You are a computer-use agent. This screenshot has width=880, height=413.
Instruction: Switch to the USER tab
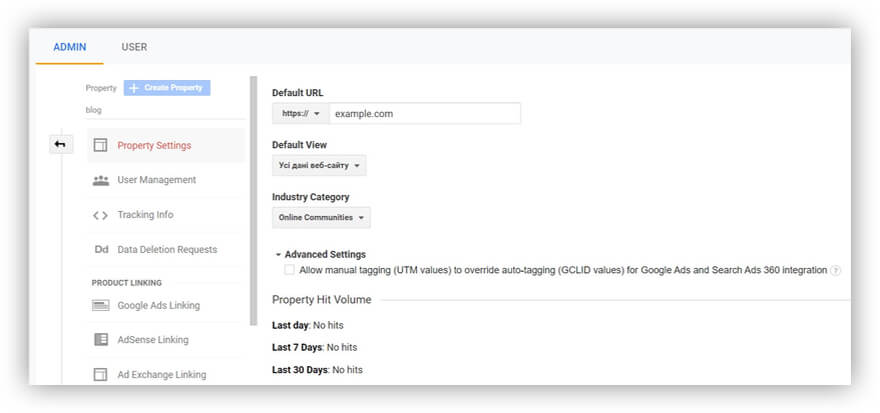[134, 47]
